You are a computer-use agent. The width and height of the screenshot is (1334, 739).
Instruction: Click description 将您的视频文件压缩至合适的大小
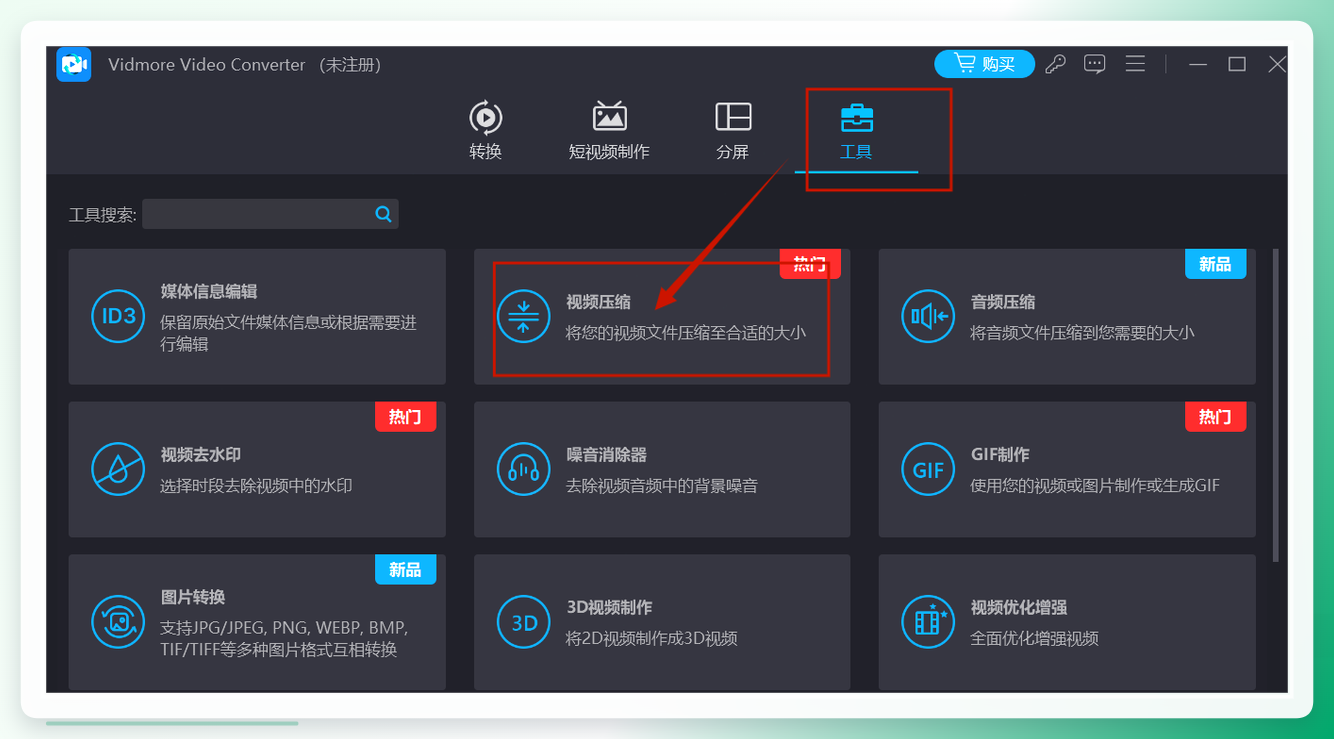tap(686, 332)
